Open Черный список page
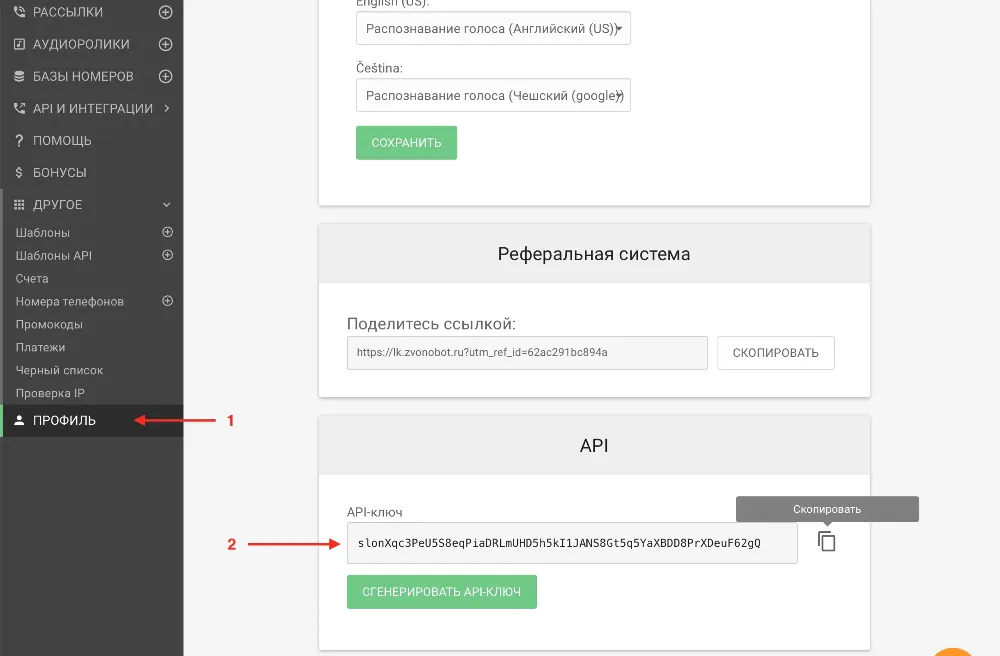This screenshot has height=656, width=1000. 59,370
